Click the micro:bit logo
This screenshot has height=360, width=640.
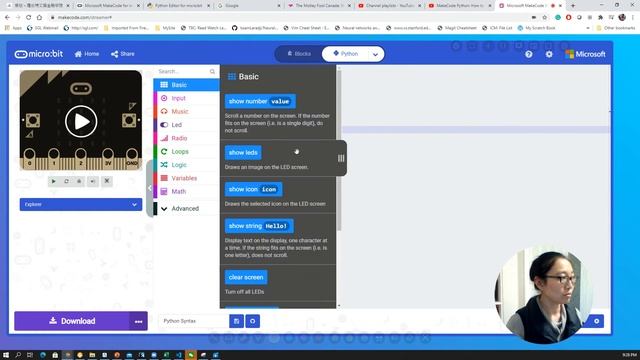tap(39, 54)
